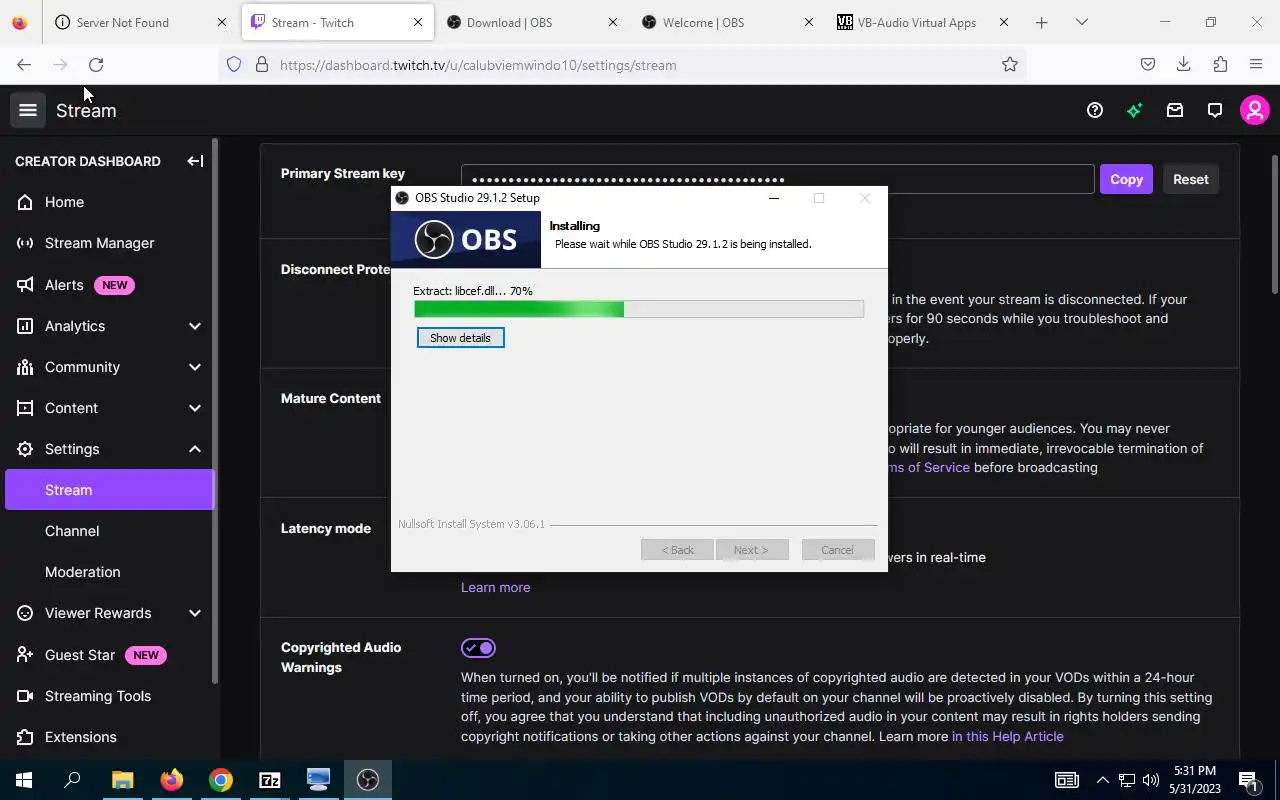Expand the Viewer Rewards sidebar section
The image size is (1280, 800).
[x=195, y=613]
